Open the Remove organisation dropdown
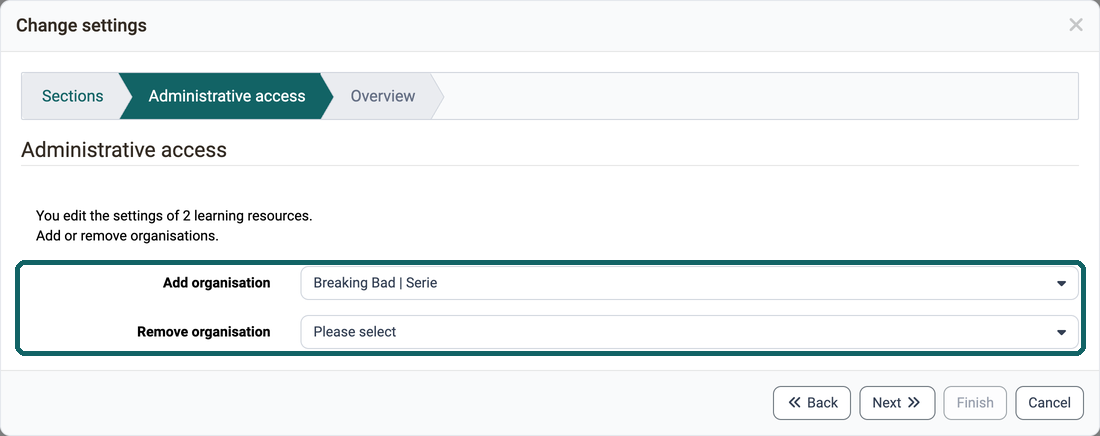 click(690, 331)
